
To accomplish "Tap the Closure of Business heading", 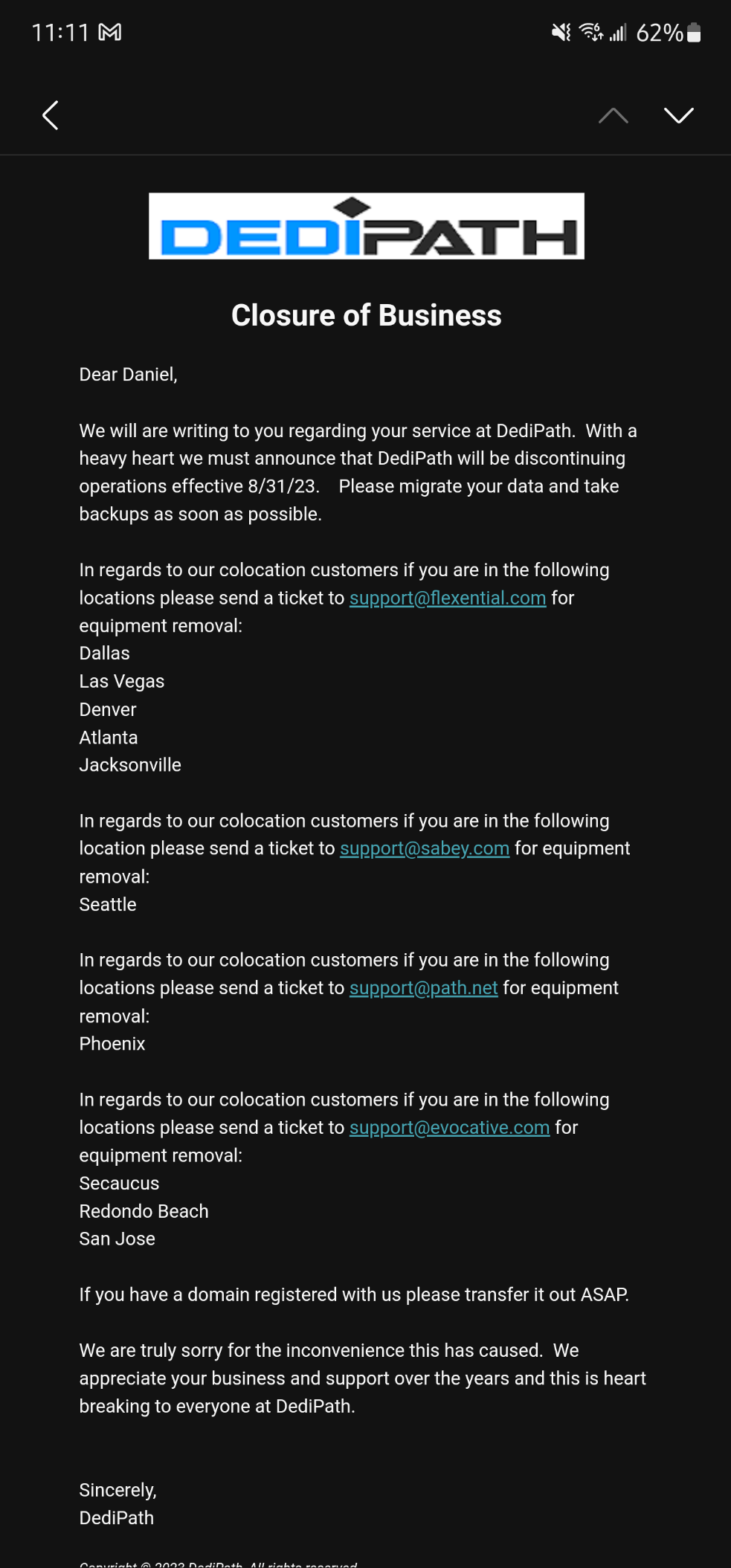I will [x=366, y=315].
